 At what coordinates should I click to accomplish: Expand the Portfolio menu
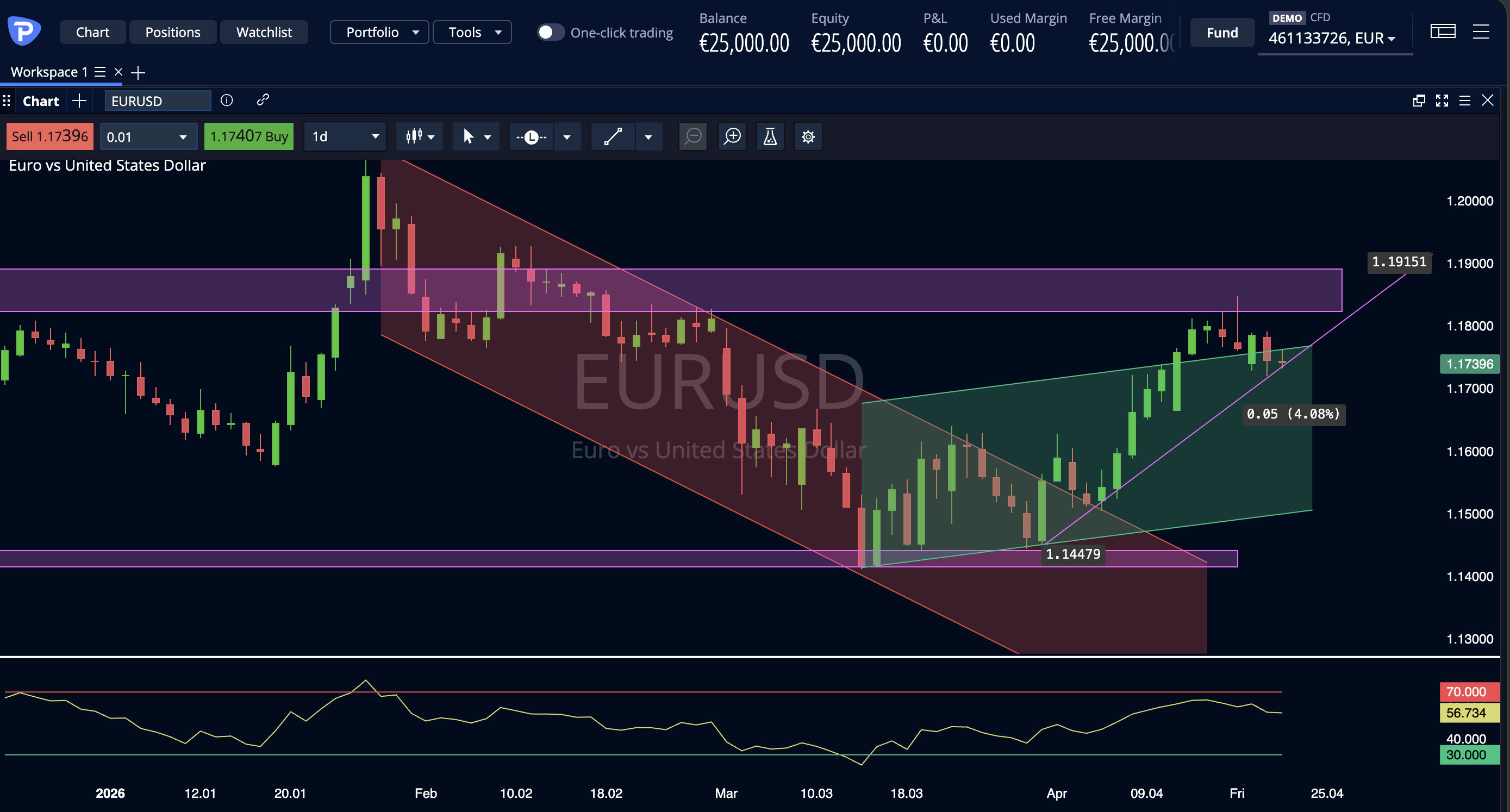380,32
